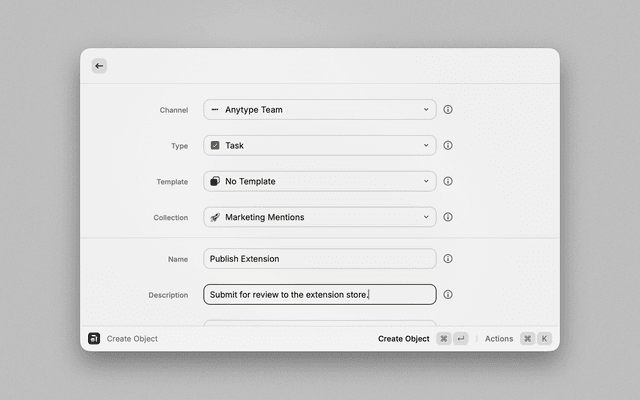Click the info icon beside Template
This screenshot has width=640, height=400.
448,182
